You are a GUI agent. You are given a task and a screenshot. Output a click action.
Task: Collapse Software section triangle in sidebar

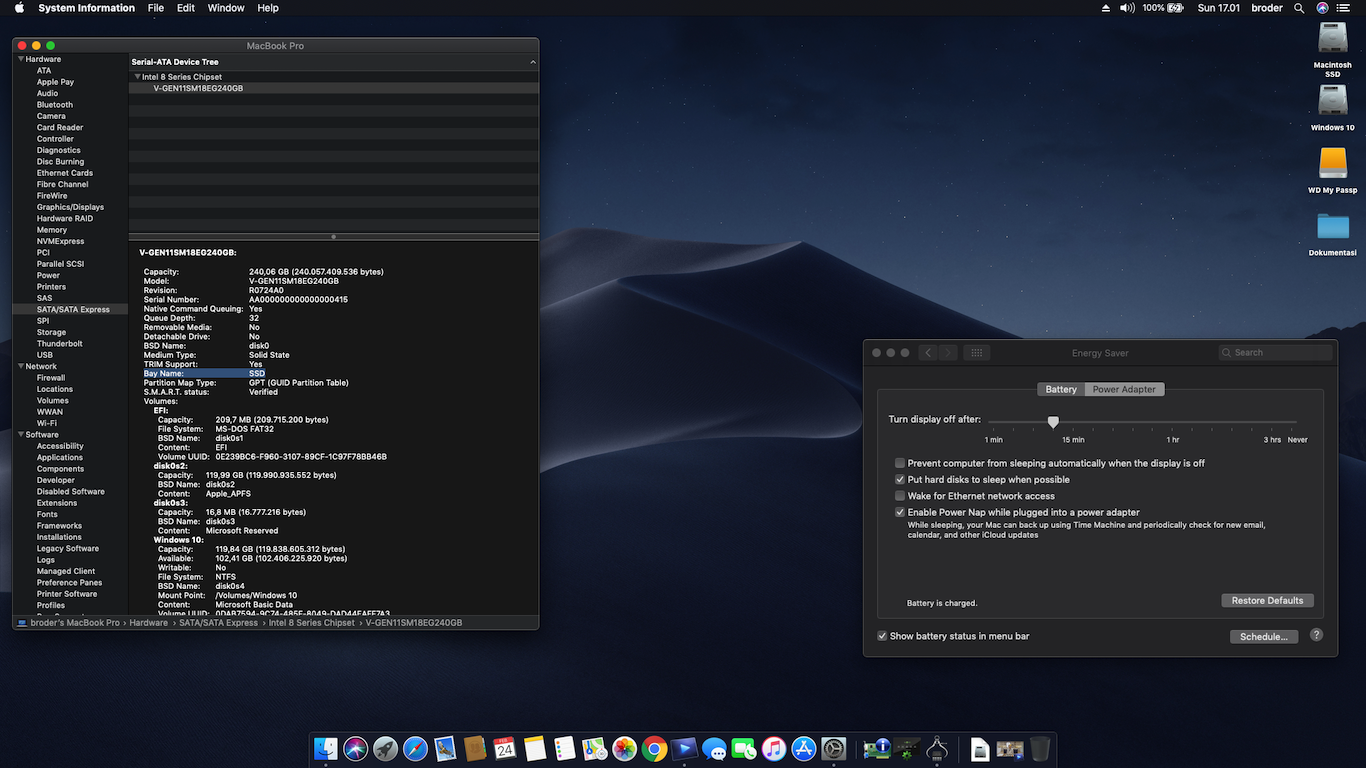(21, 435)
